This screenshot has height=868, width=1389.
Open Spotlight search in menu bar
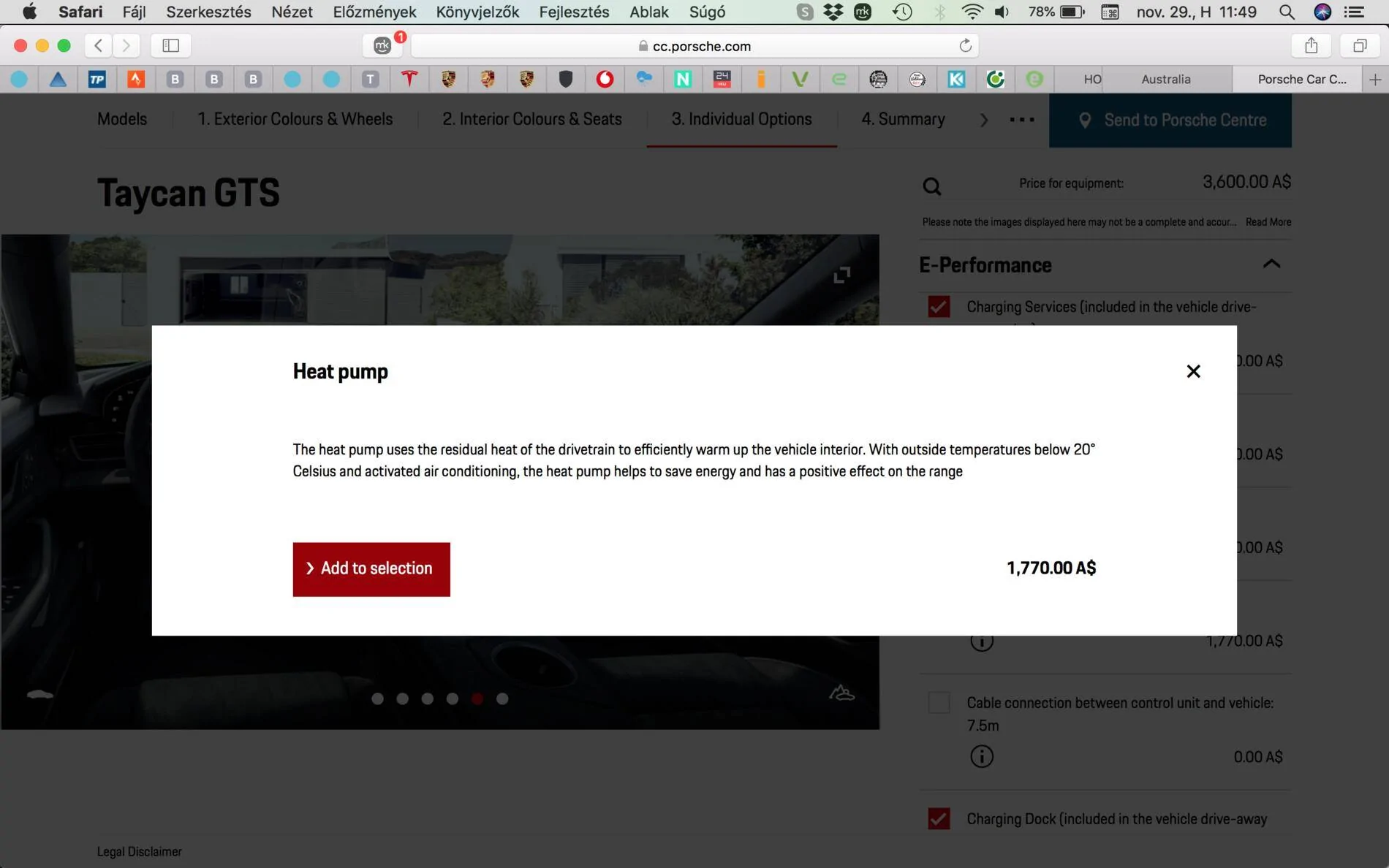[x=1287, y=12]
